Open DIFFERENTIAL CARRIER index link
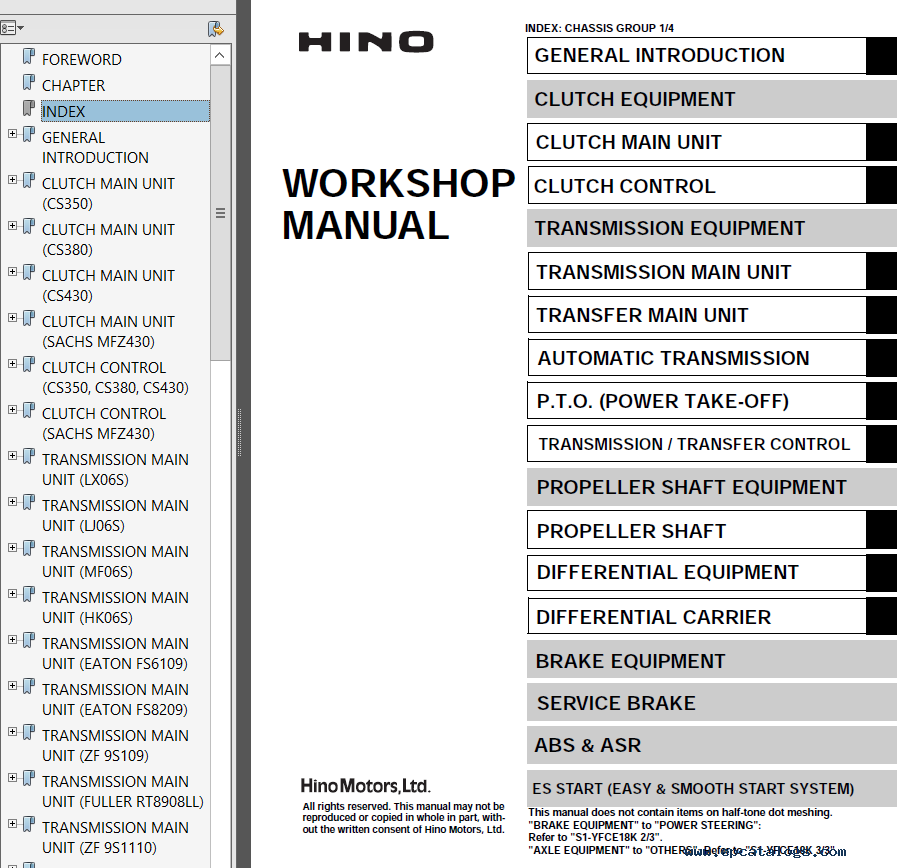Image resolution: width=897 pixels, height=868 pixels. click(697, 617)
